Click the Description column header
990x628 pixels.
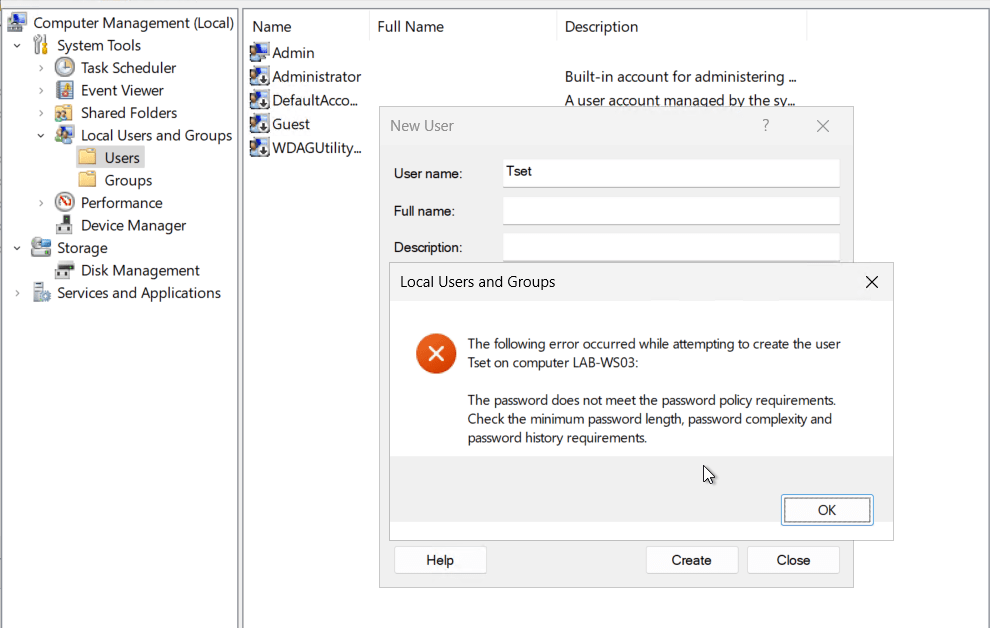click(601, 27)
